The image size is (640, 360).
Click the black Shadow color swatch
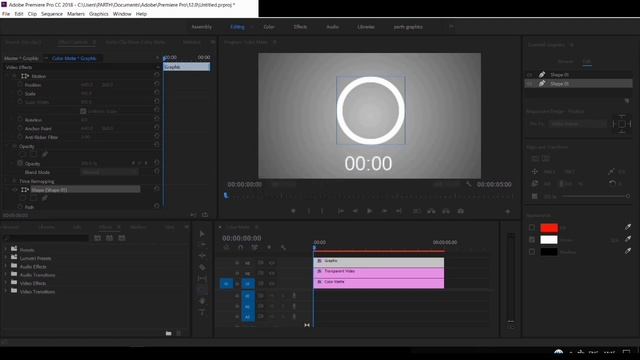[549, 252]
